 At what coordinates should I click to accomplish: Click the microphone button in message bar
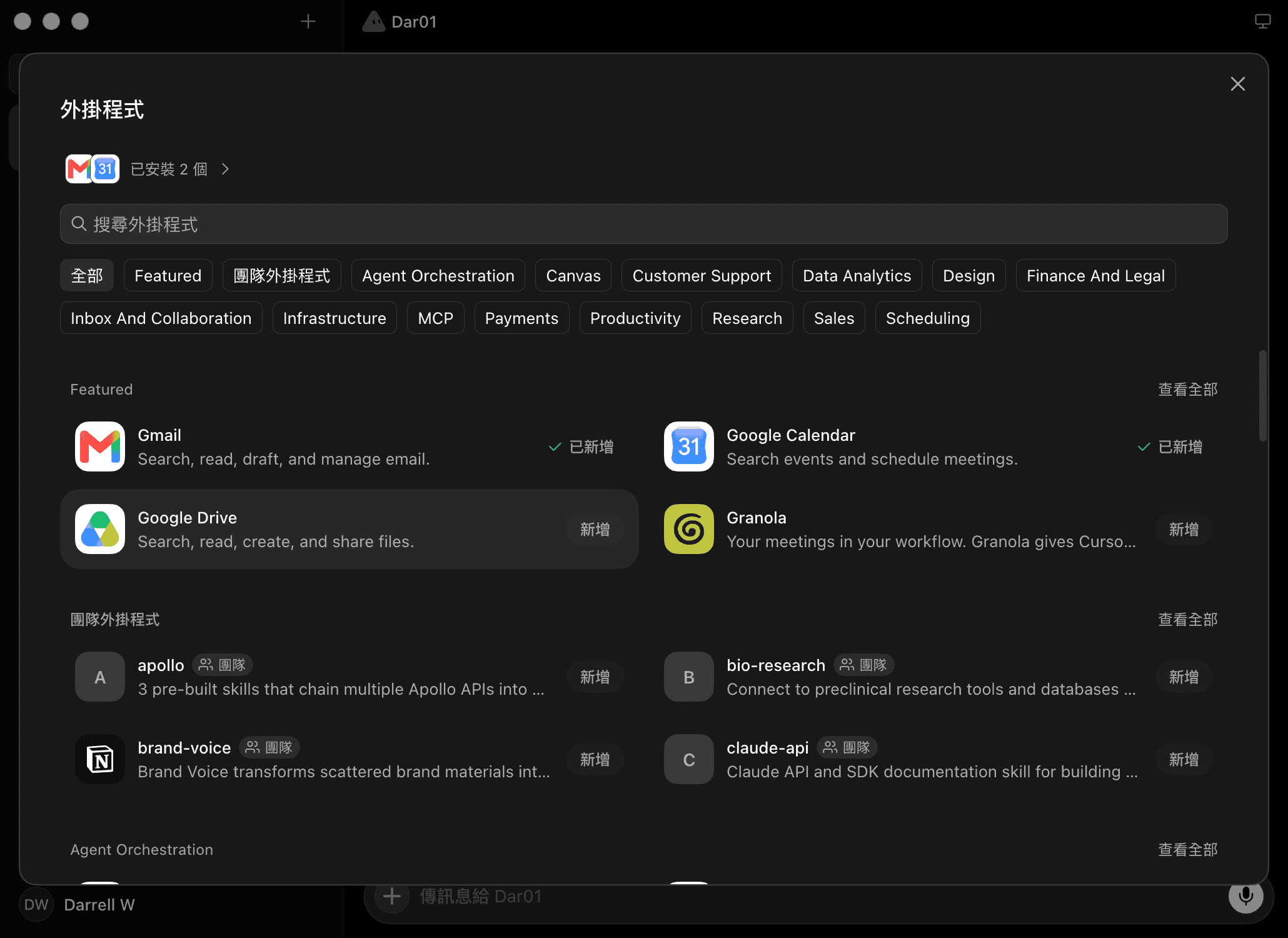[1245, 896]
